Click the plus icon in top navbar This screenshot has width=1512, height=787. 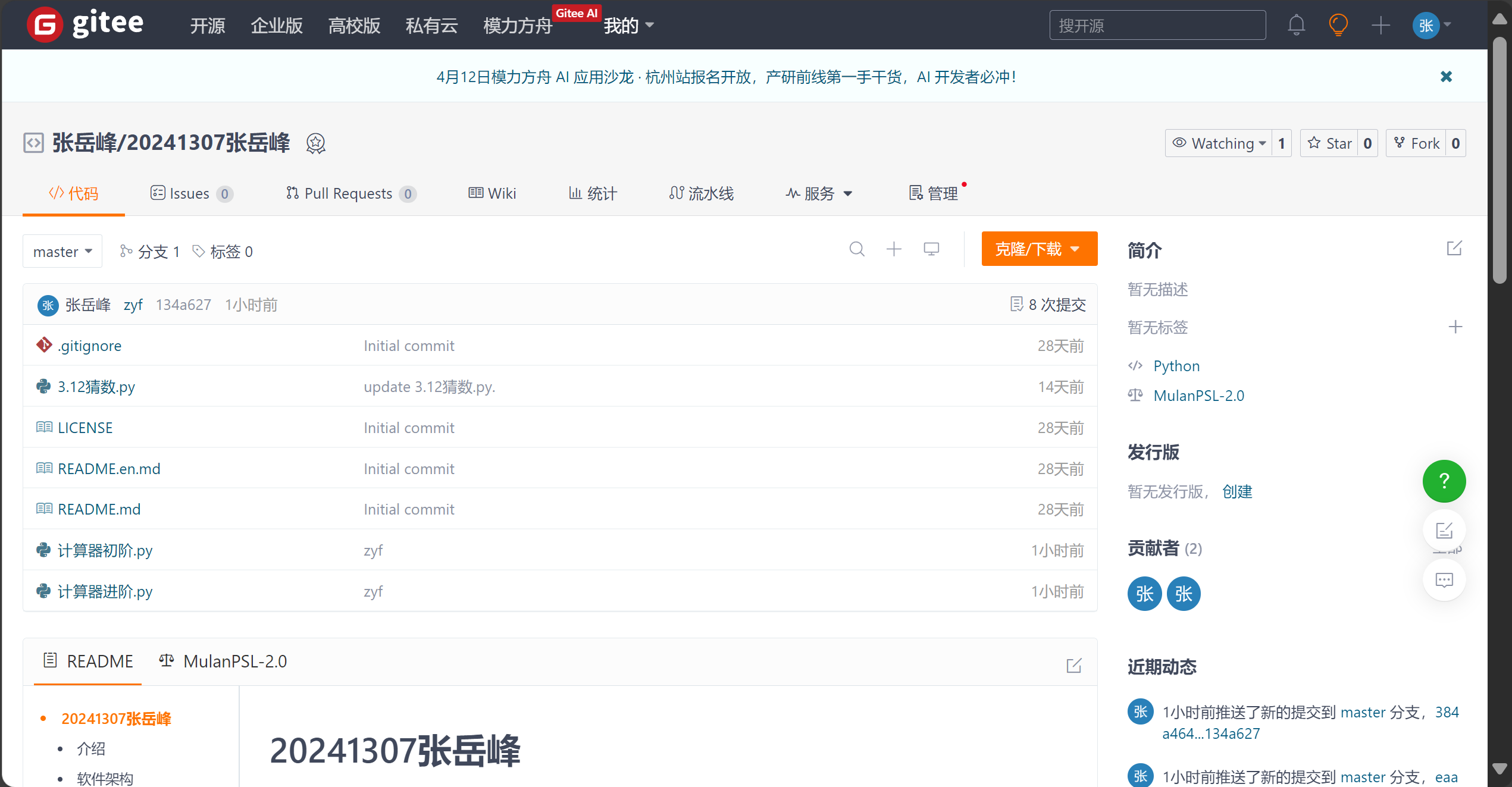[1380, 25]
